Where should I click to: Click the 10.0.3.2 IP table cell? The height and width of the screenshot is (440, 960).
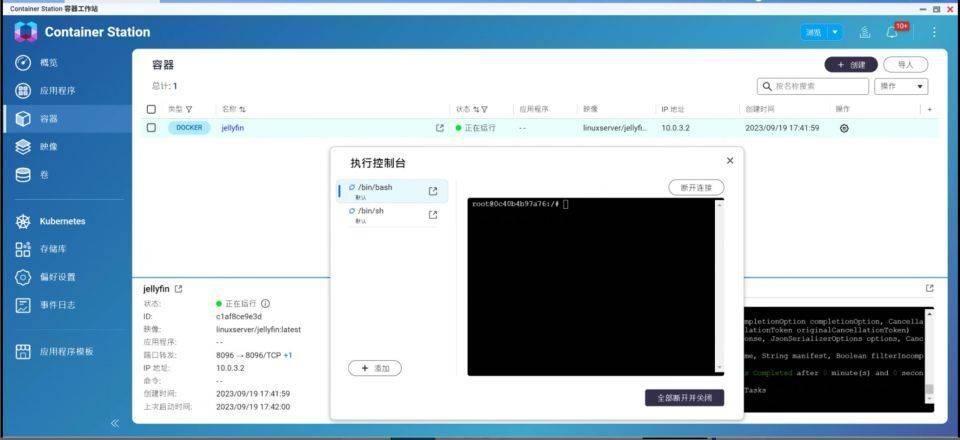675,128
